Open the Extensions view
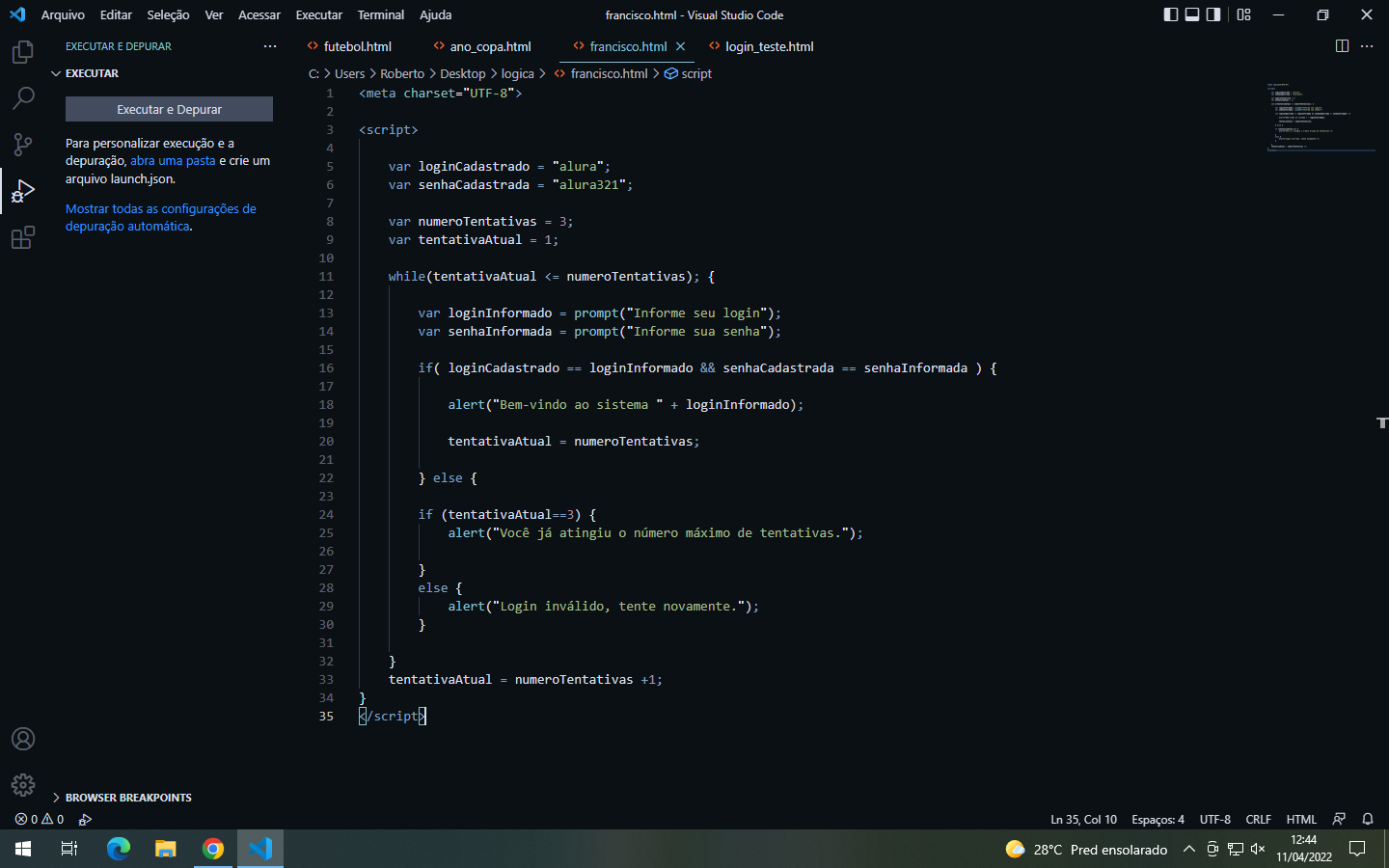 click(23, 237)
